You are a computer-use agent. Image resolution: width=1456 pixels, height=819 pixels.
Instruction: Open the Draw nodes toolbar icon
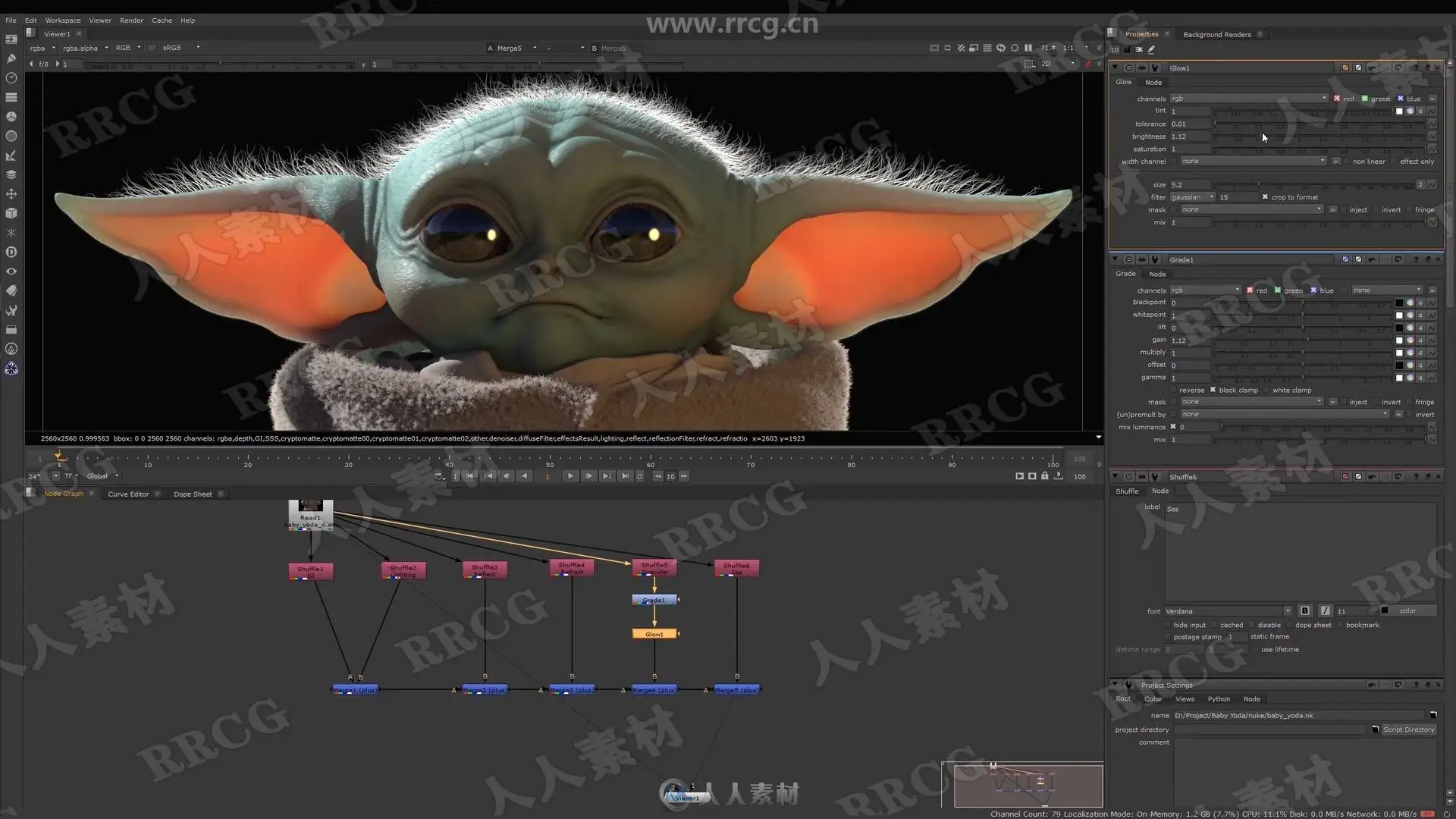pos(11,58)
